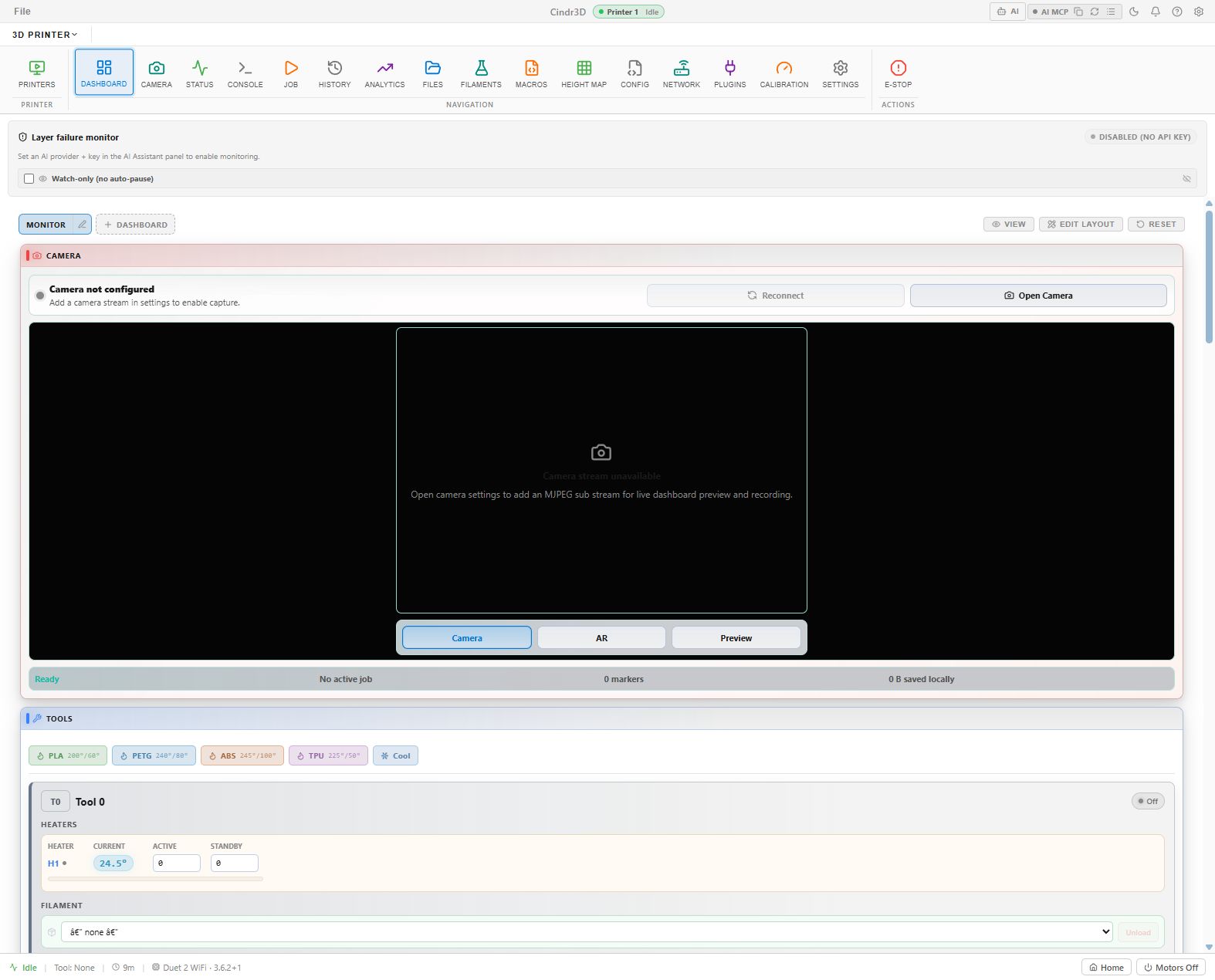Click the Home button in status bar

[x=1106, y=967]
